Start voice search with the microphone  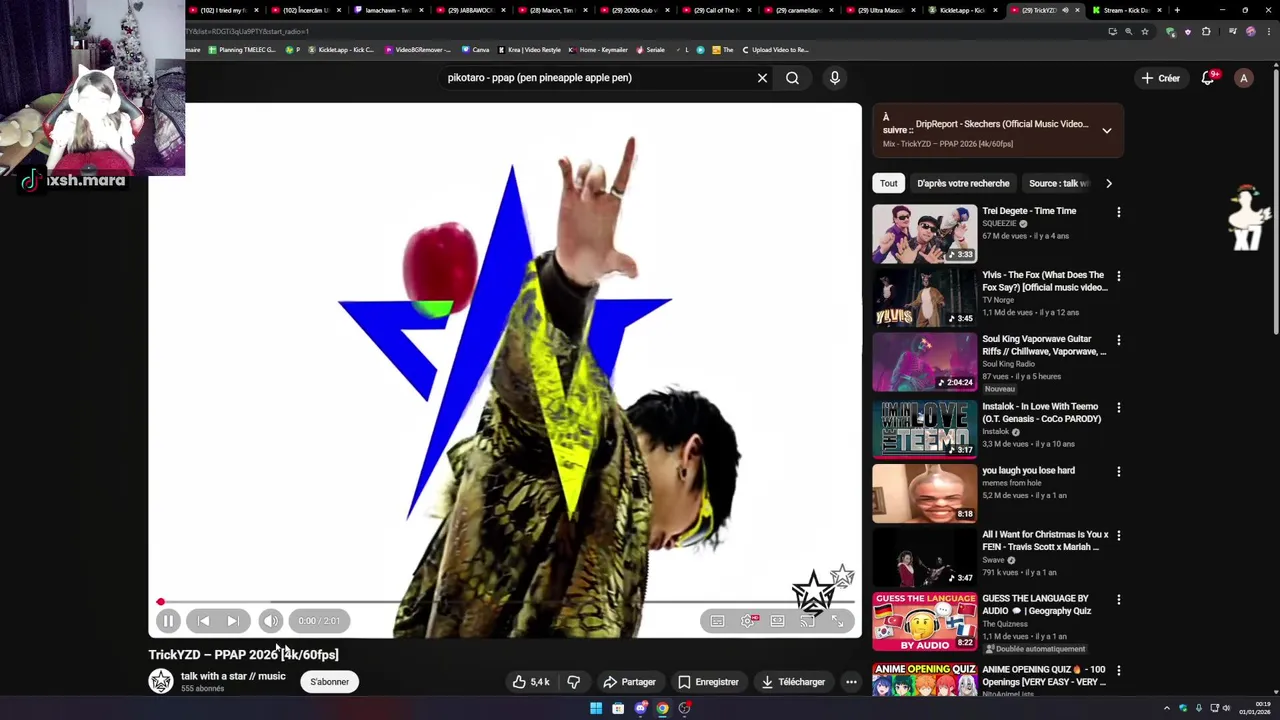click(834, 78)
